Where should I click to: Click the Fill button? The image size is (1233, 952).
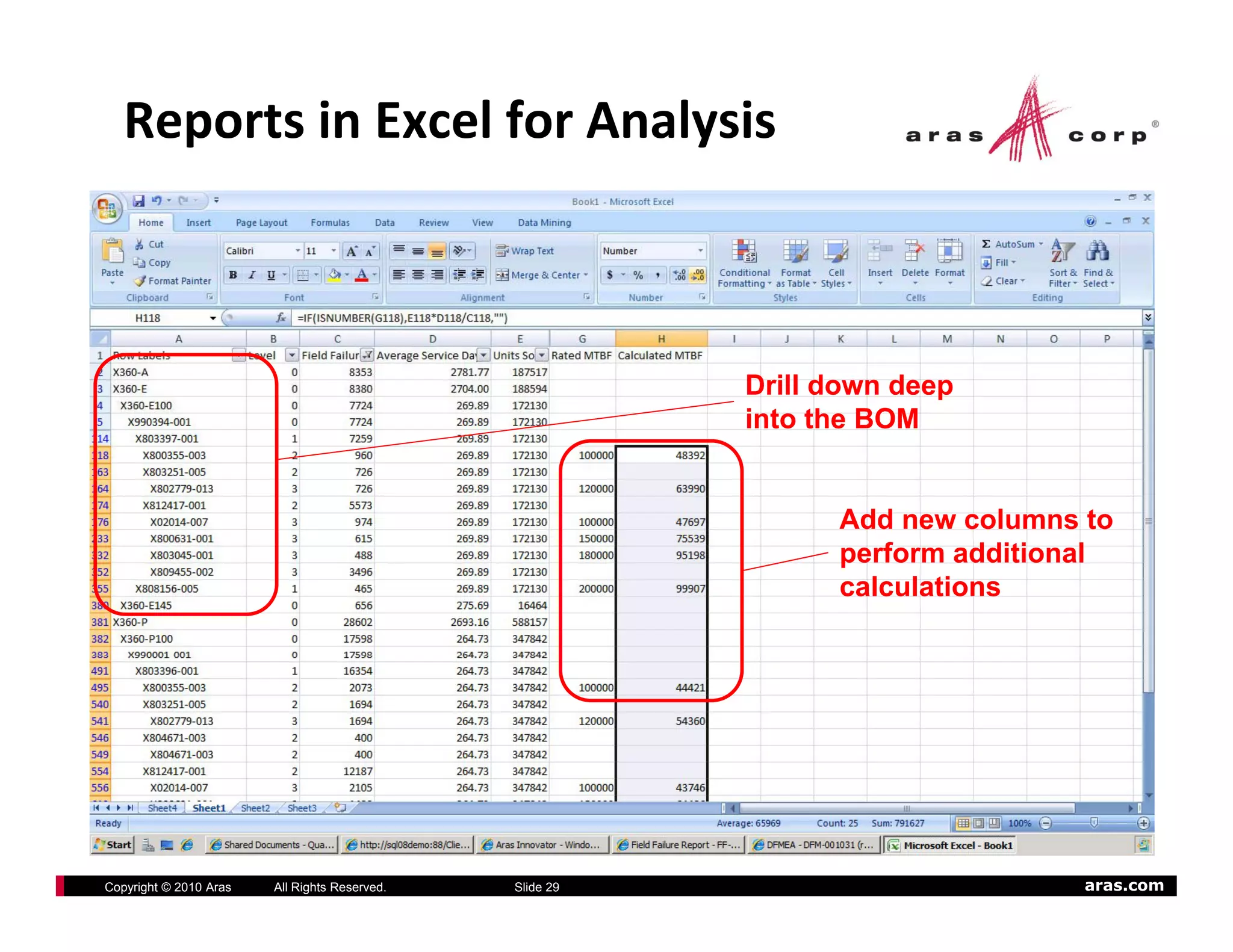(x=999, y=262)
